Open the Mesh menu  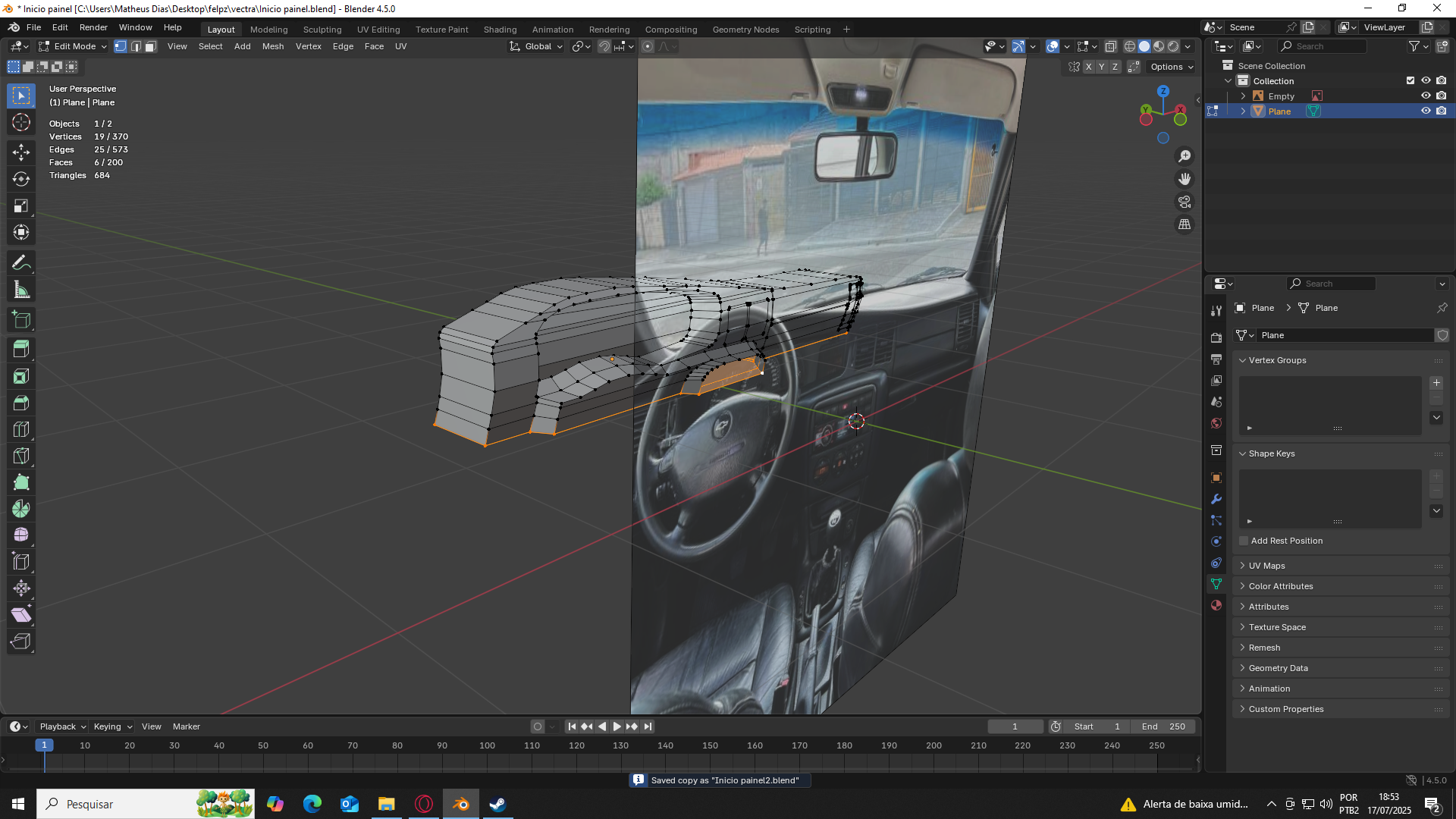tap(272, 46)
